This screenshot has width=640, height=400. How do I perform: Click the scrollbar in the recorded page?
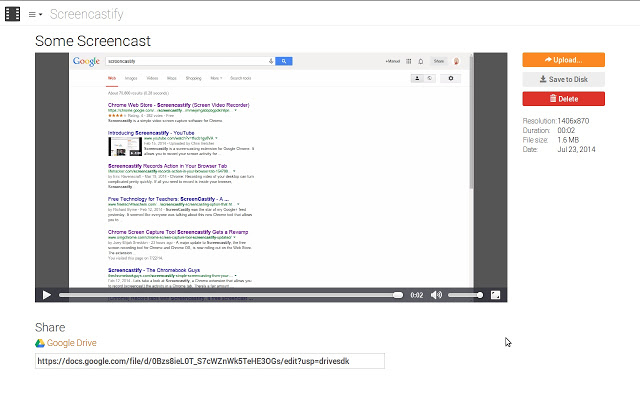click(471, 122)
